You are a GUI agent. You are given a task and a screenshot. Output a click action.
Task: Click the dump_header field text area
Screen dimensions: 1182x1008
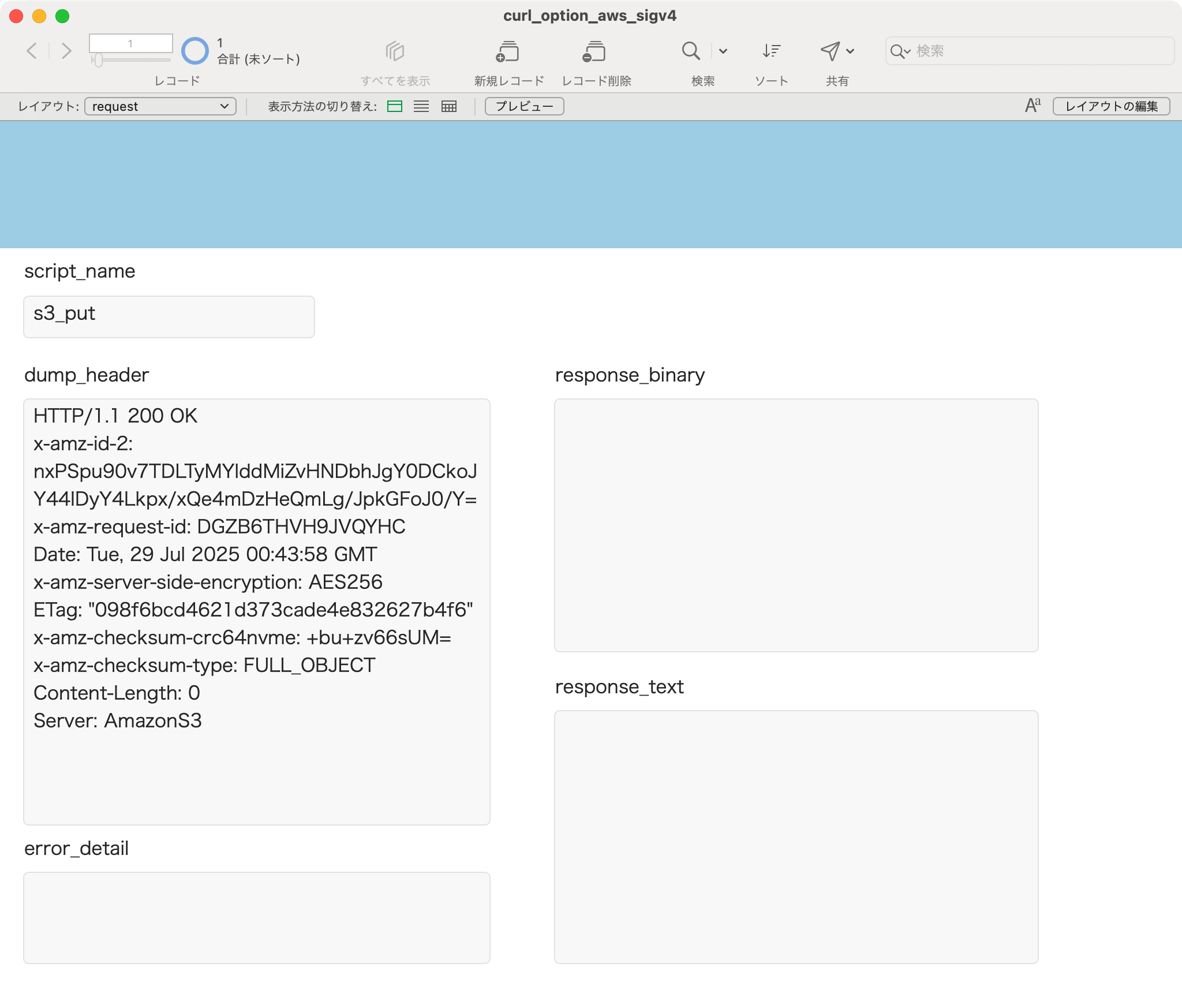257,612
